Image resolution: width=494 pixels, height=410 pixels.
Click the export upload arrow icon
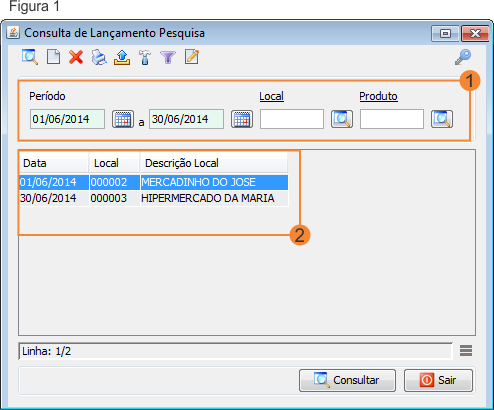(122, 57)
